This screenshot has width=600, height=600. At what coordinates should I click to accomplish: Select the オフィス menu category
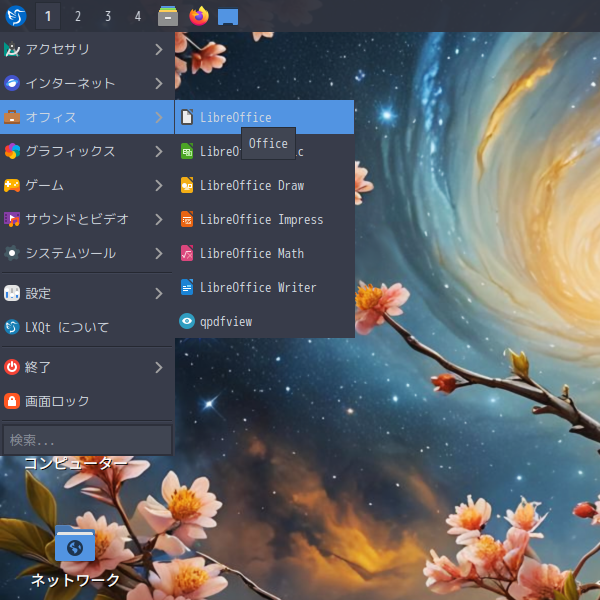tap(87, 117)
